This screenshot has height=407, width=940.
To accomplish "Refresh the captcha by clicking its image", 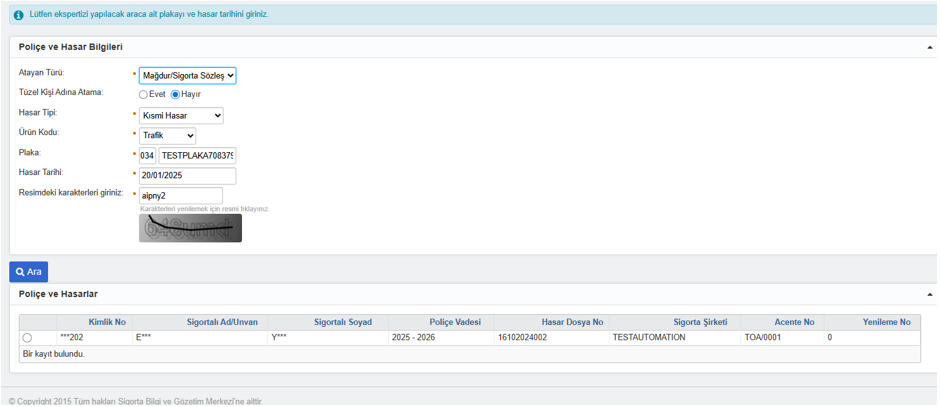I will [x=190, y=228].
